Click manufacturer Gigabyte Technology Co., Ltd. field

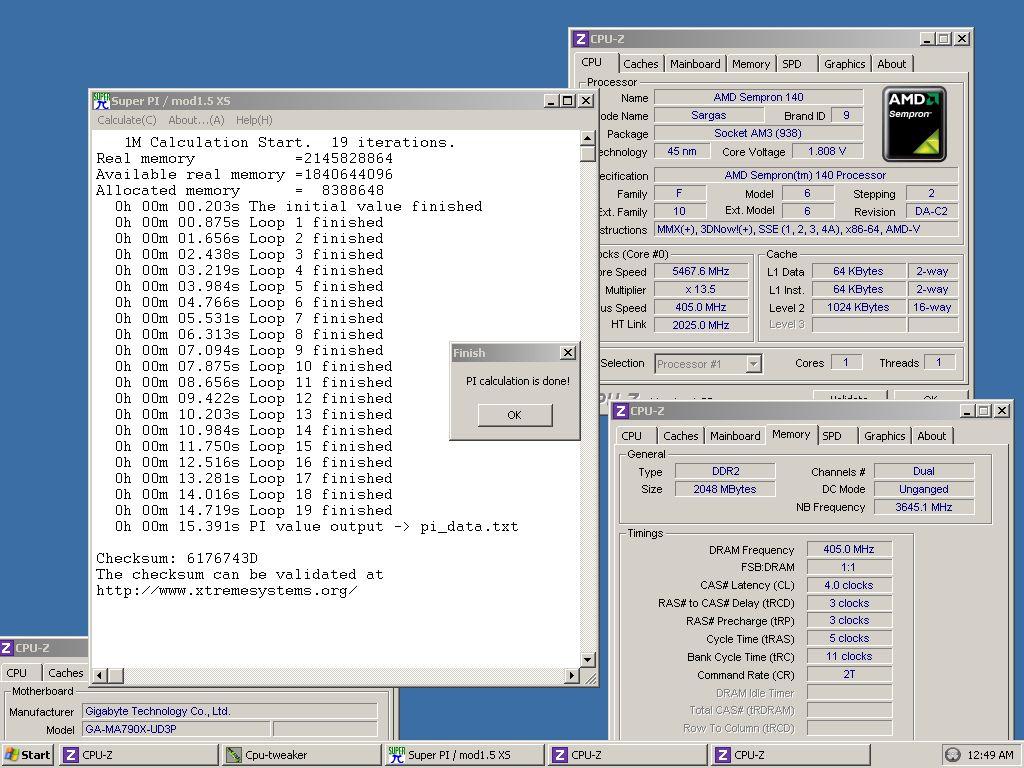click(229, 711)
